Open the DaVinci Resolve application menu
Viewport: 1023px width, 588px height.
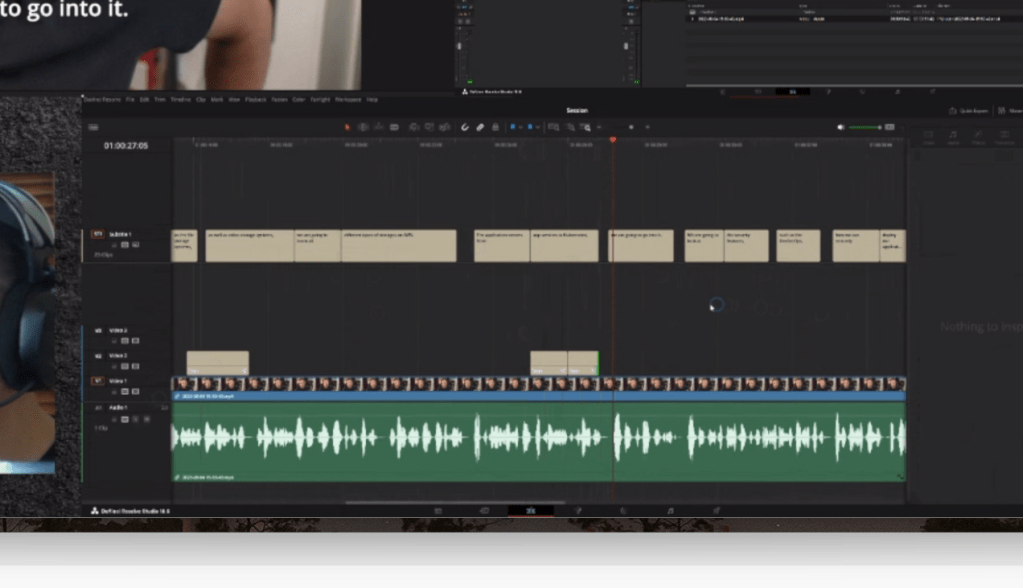pyautogui.click(x=102, y=100)
